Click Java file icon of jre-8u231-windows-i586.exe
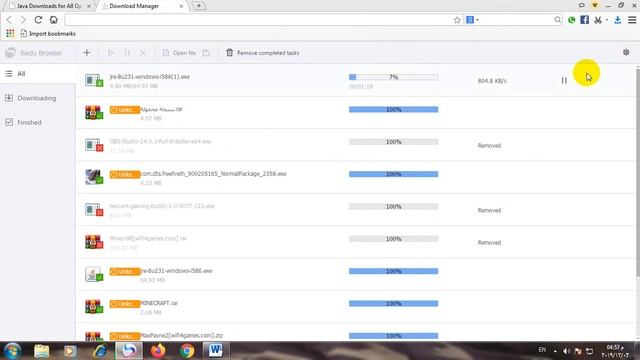Image resolution: width=640 pixels, height=360 pixels. point(94,274)
